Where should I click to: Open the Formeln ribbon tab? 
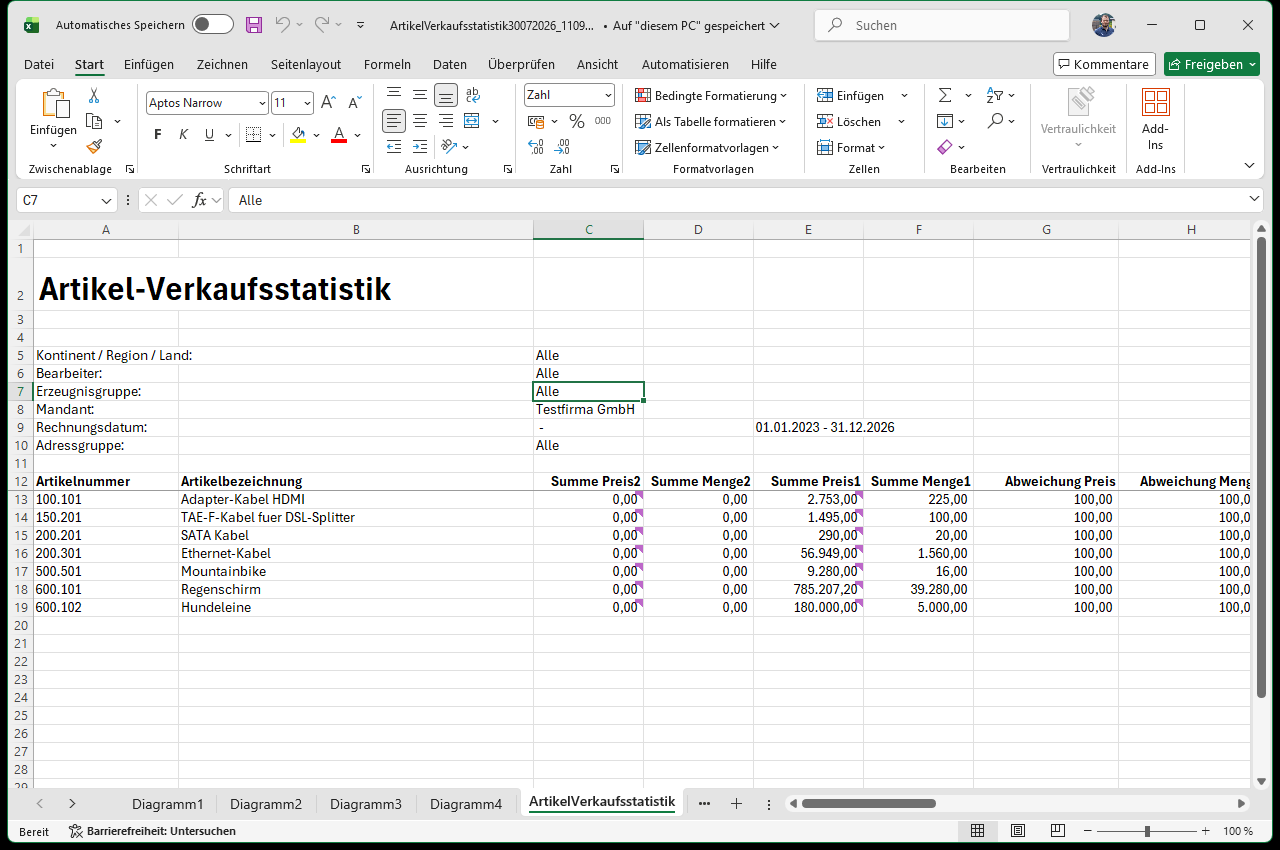click(x=387, y=64)
